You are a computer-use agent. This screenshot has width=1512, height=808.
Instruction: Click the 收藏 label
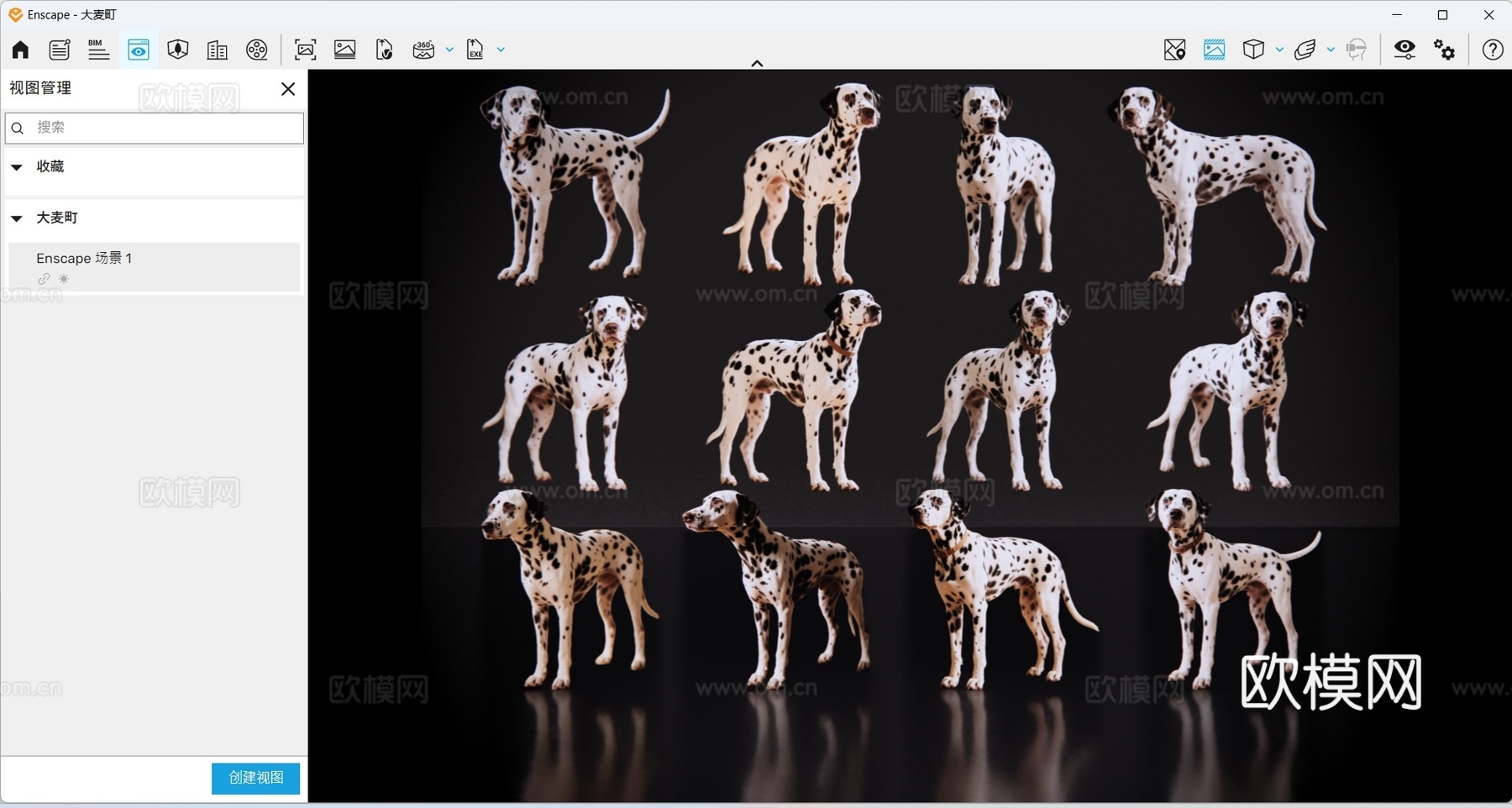[50, 166]
